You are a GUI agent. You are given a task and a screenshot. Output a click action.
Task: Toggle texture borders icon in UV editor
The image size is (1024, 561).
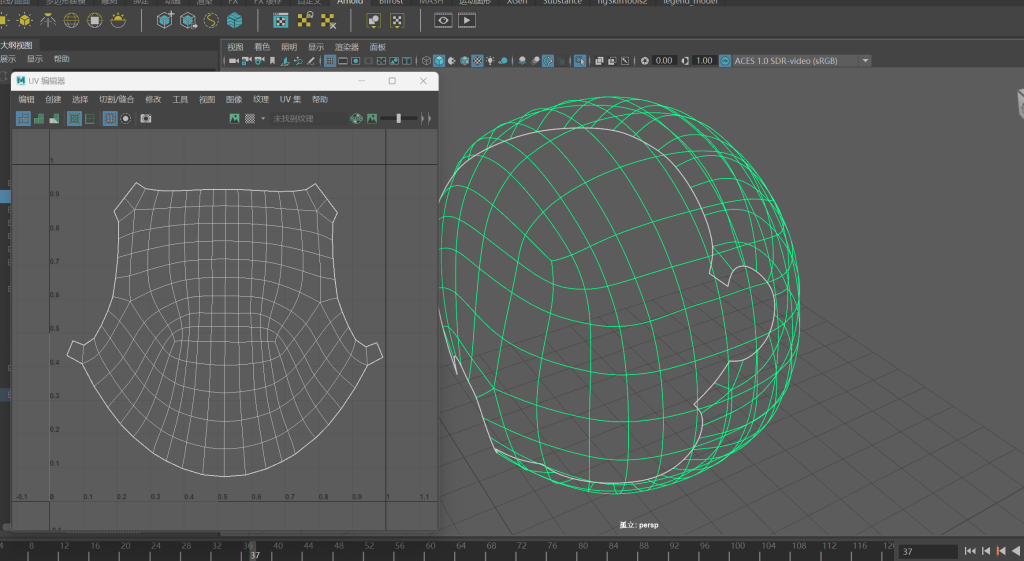pyautogui.click(x=74, y=118)
